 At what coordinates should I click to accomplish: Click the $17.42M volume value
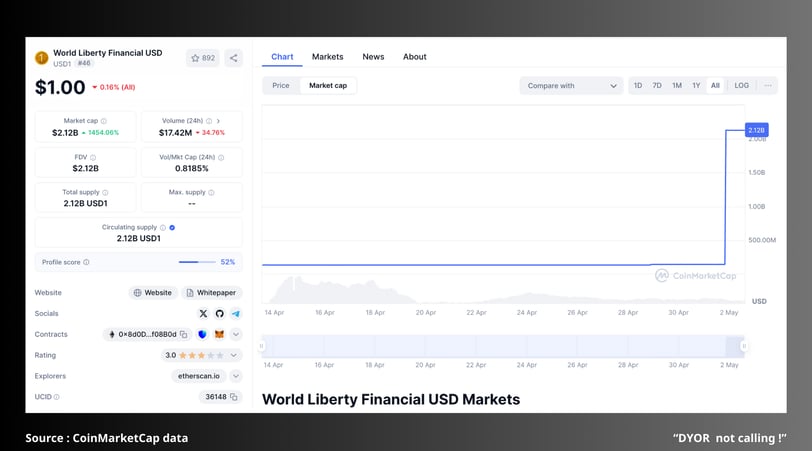pyautogui.click(x=176, y=133)
